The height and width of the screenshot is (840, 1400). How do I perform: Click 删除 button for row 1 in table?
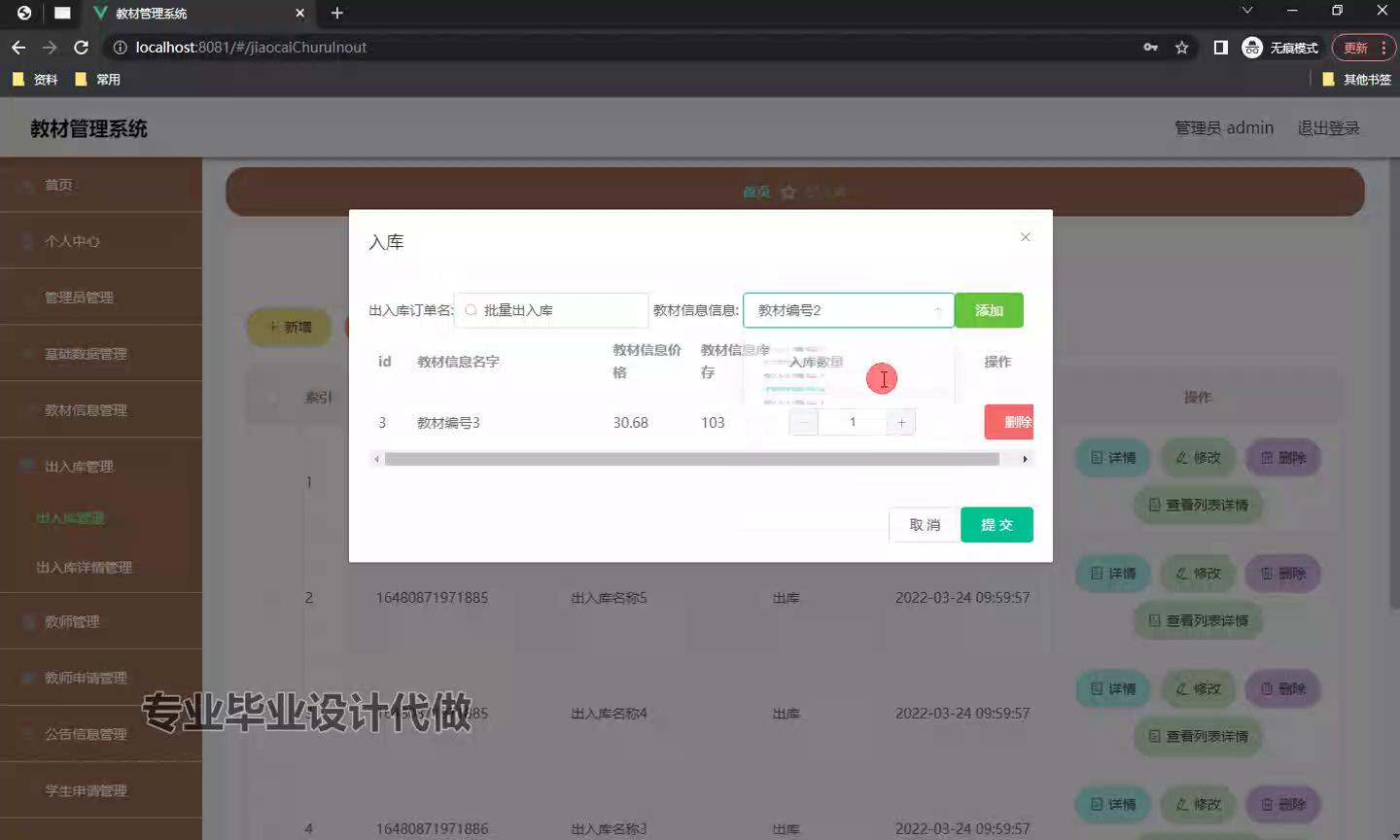[x=1283, y=458]
